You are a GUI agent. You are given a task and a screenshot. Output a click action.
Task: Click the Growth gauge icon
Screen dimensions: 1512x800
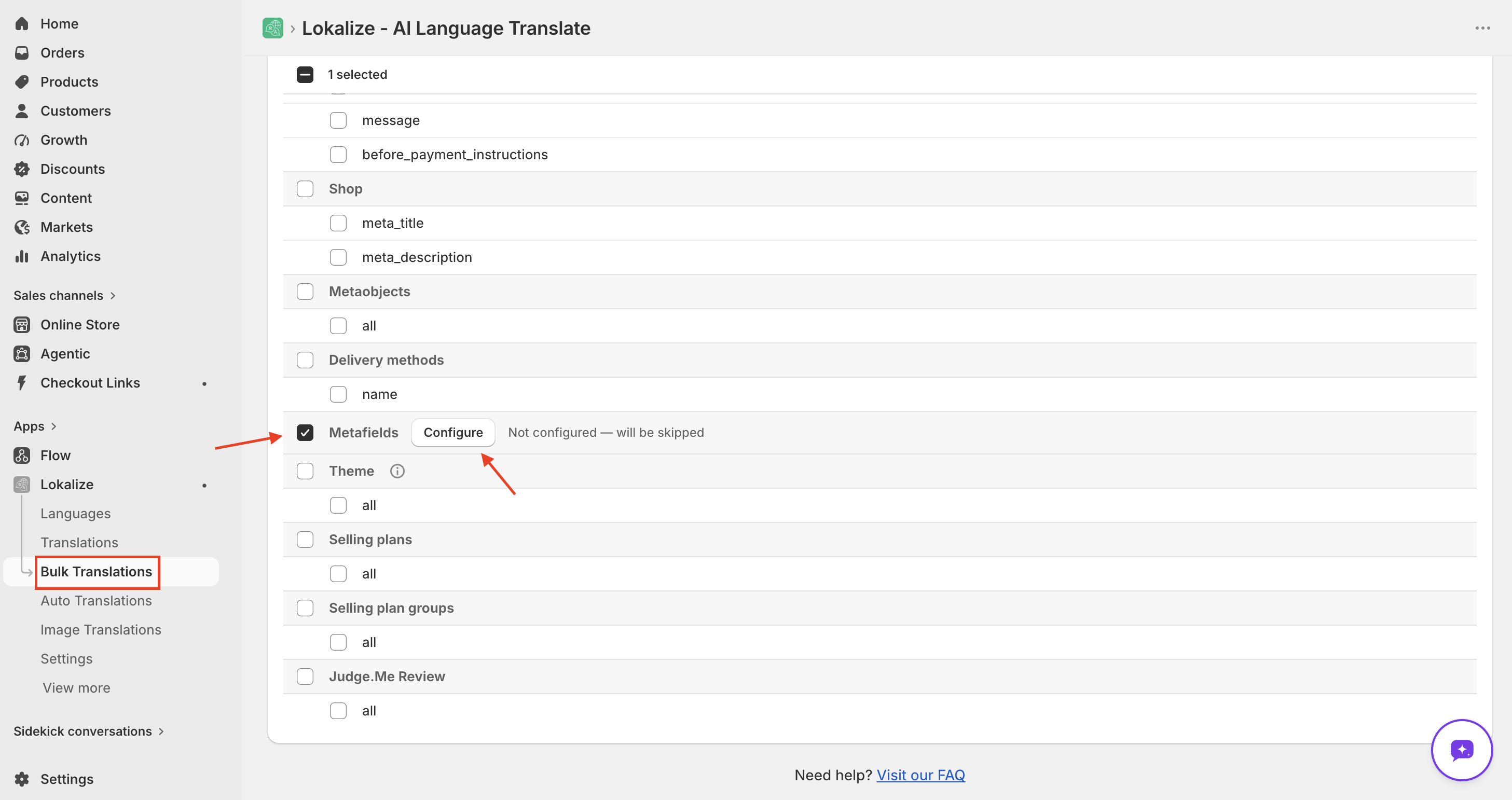[x=22, y=140]
